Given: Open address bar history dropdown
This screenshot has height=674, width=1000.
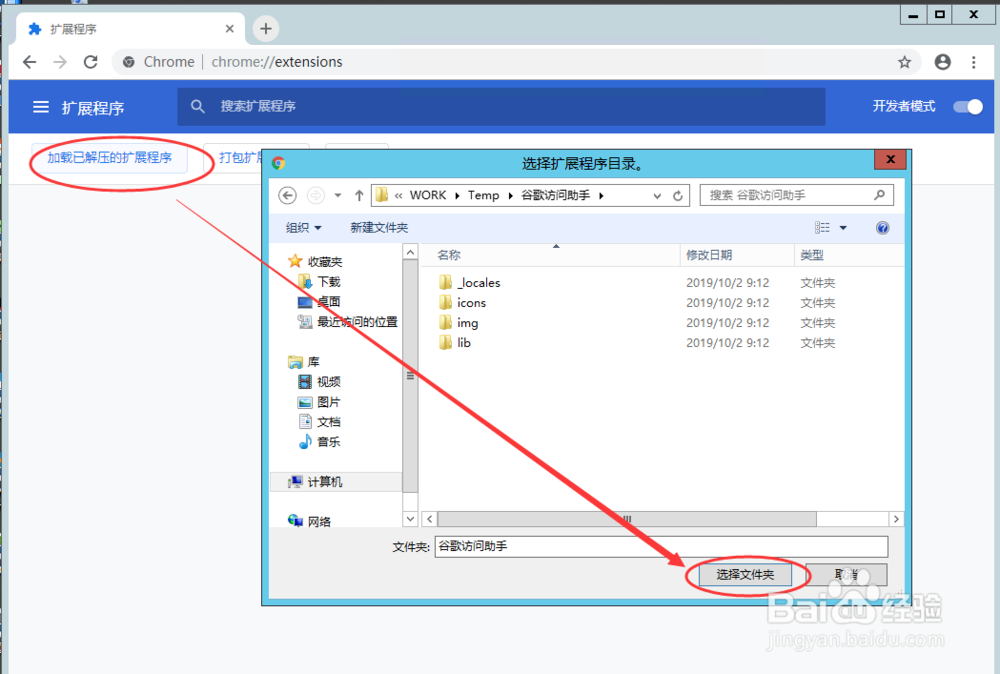Looking at the screenshot, I should click(x=657, y=196).
